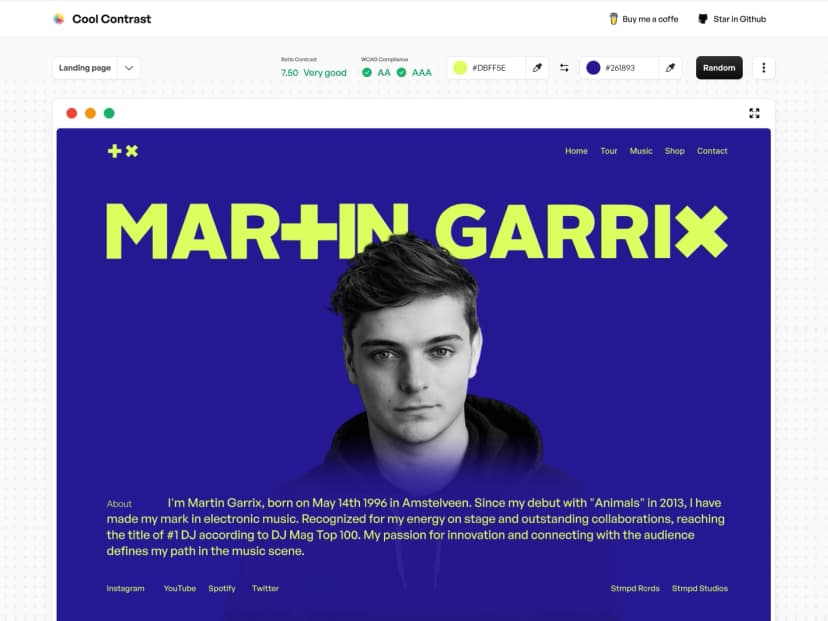Click the AA compliance checkmark
The width and height of the screenshot is (828, 621).
coord(367,72)
